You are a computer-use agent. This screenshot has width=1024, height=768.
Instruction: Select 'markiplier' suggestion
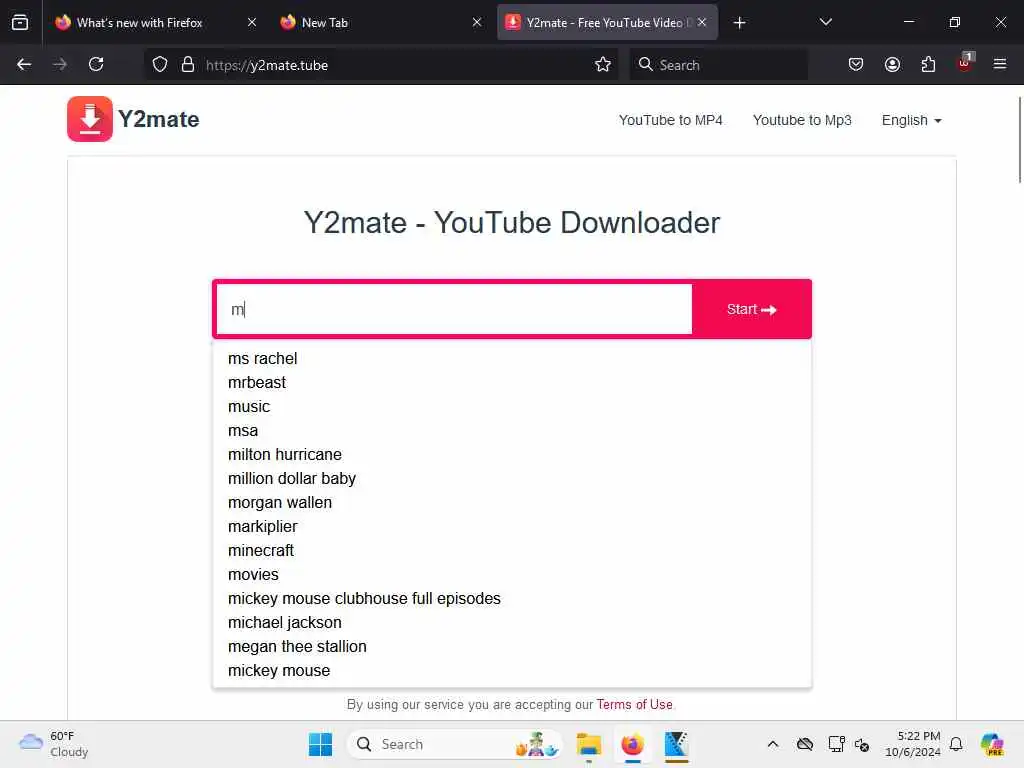click(511, 527)
